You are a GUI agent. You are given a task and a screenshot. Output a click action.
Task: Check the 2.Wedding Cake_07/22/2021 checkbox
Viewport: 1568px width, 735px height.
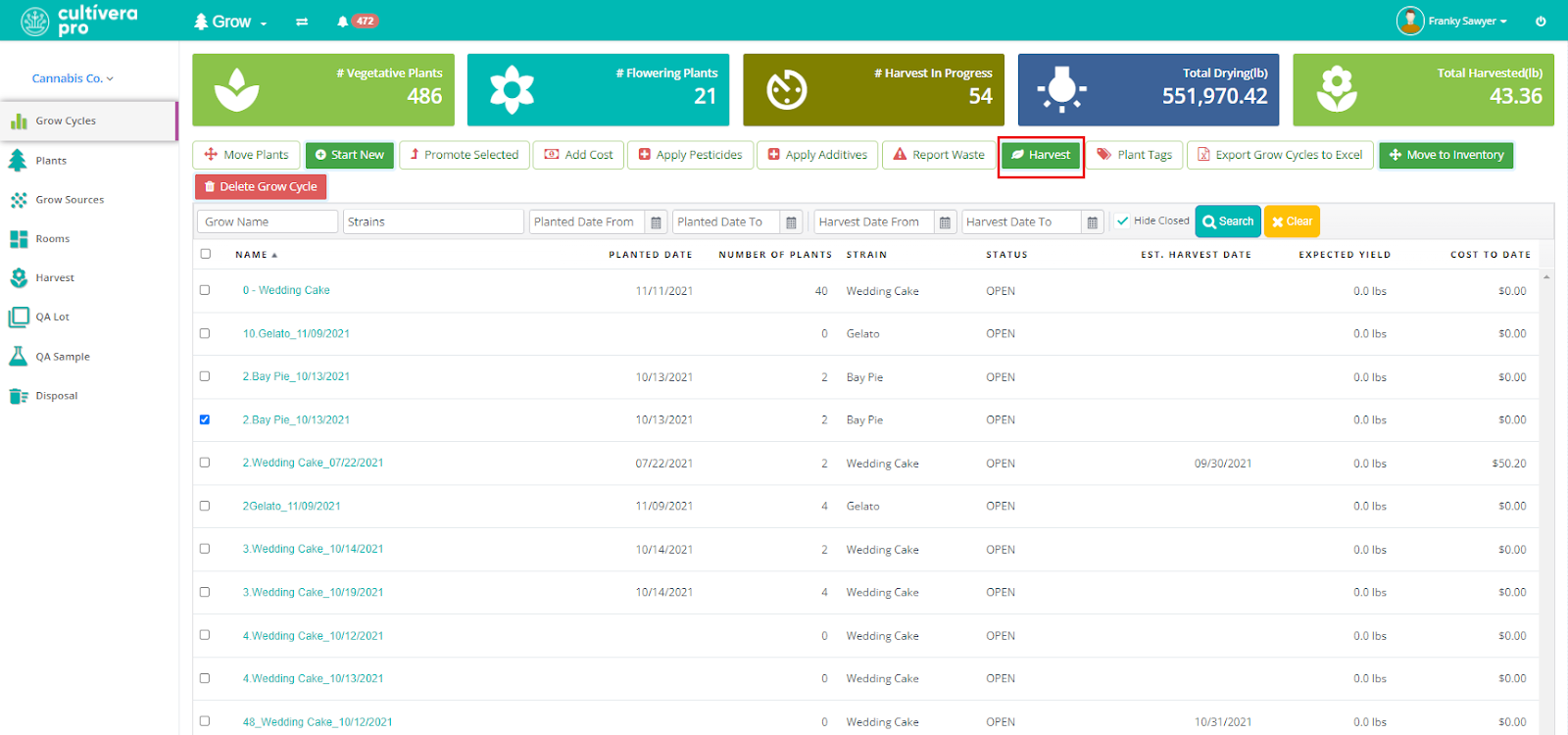pos(205,463)
